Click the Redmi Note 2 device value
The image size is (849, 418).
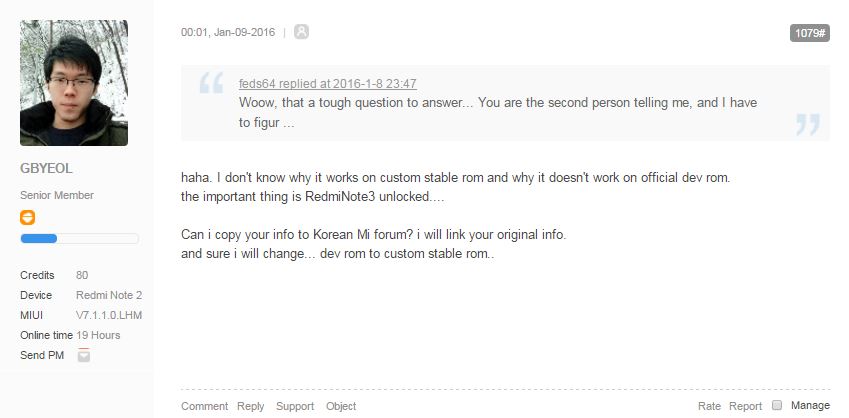tap(109, 295)
